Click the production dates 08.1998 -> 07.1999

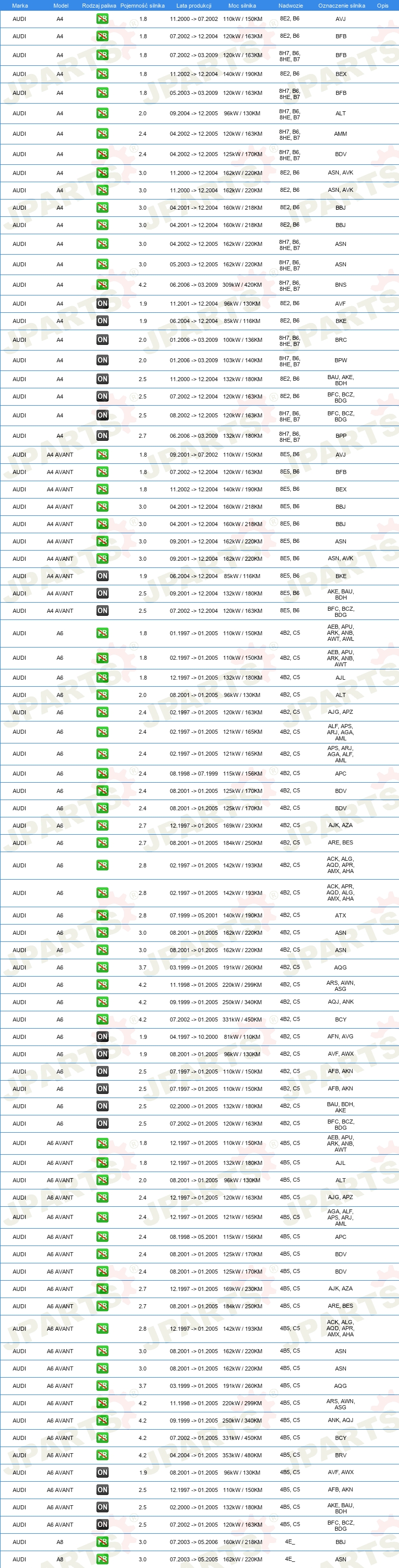[193, 774]
